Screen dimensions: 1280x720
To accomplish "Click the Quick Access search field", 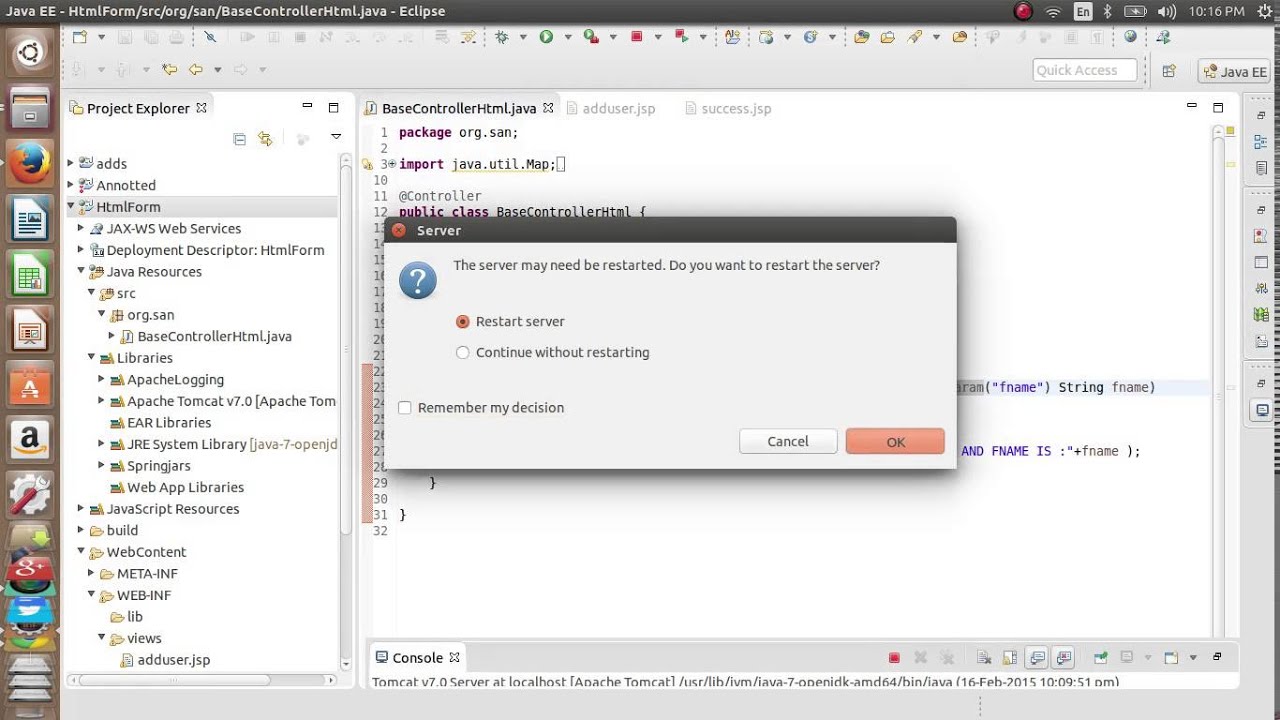I will 1085,70.
